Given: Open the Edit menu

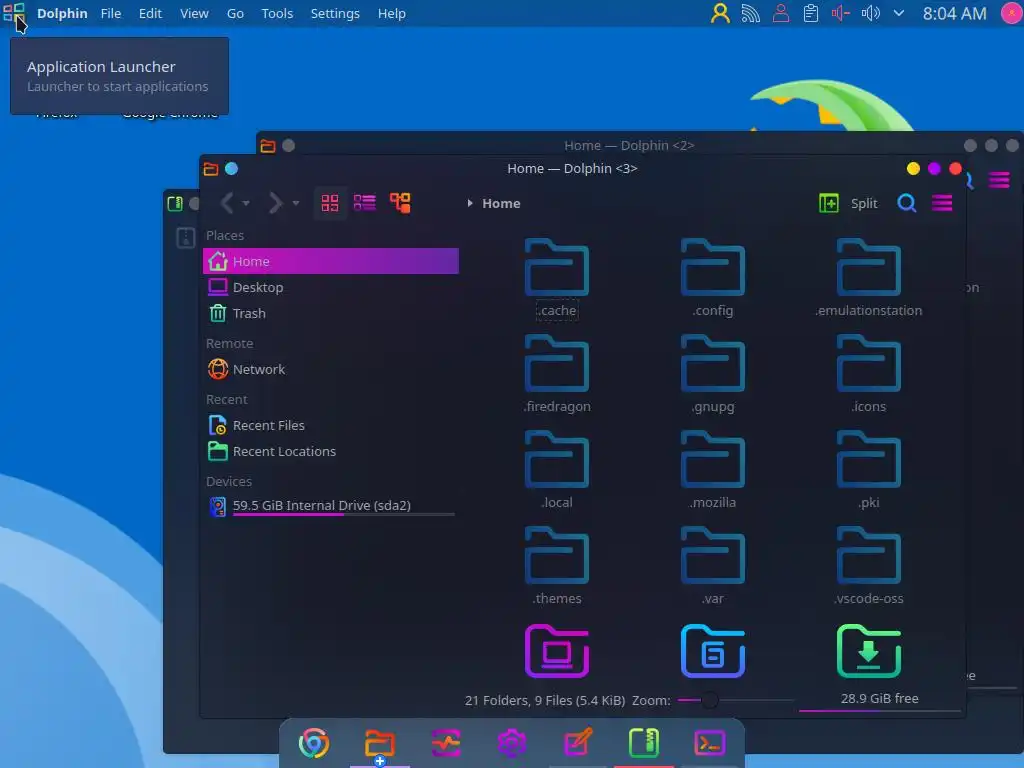Looking at the screenshot, I should [150, 13].
